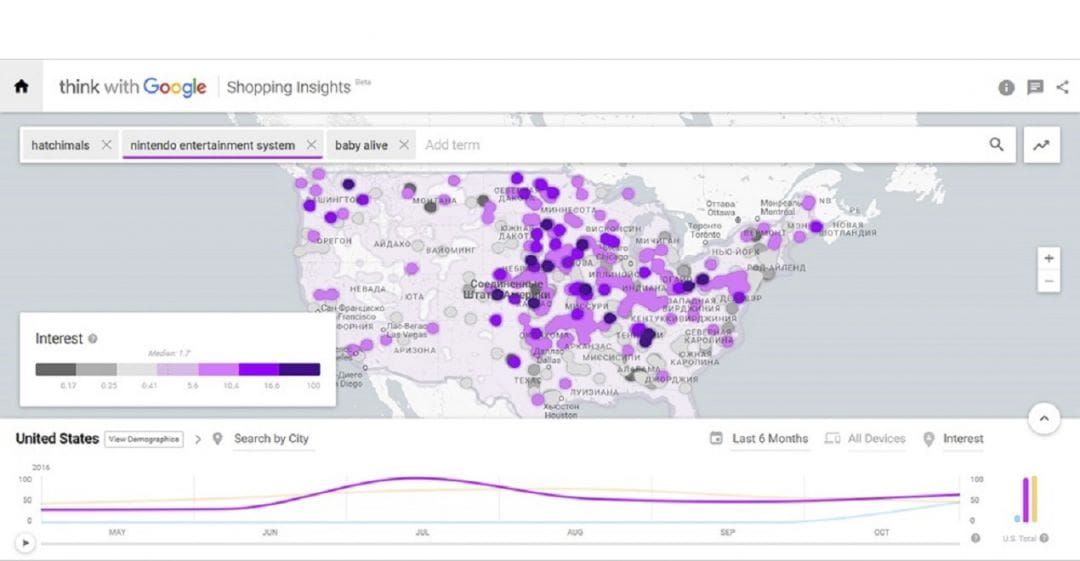Open the Interest help icon in legend
The width and height of the screenshot is (1080, 561).
93,338
